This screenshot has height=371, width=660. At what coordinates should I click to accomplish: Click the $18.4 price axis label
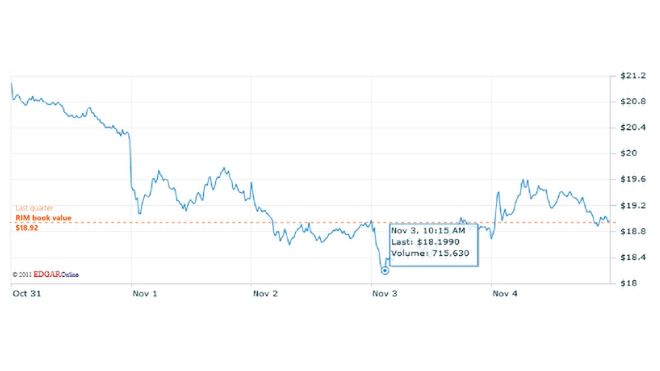pyautogui.click(x=633, y=257)
